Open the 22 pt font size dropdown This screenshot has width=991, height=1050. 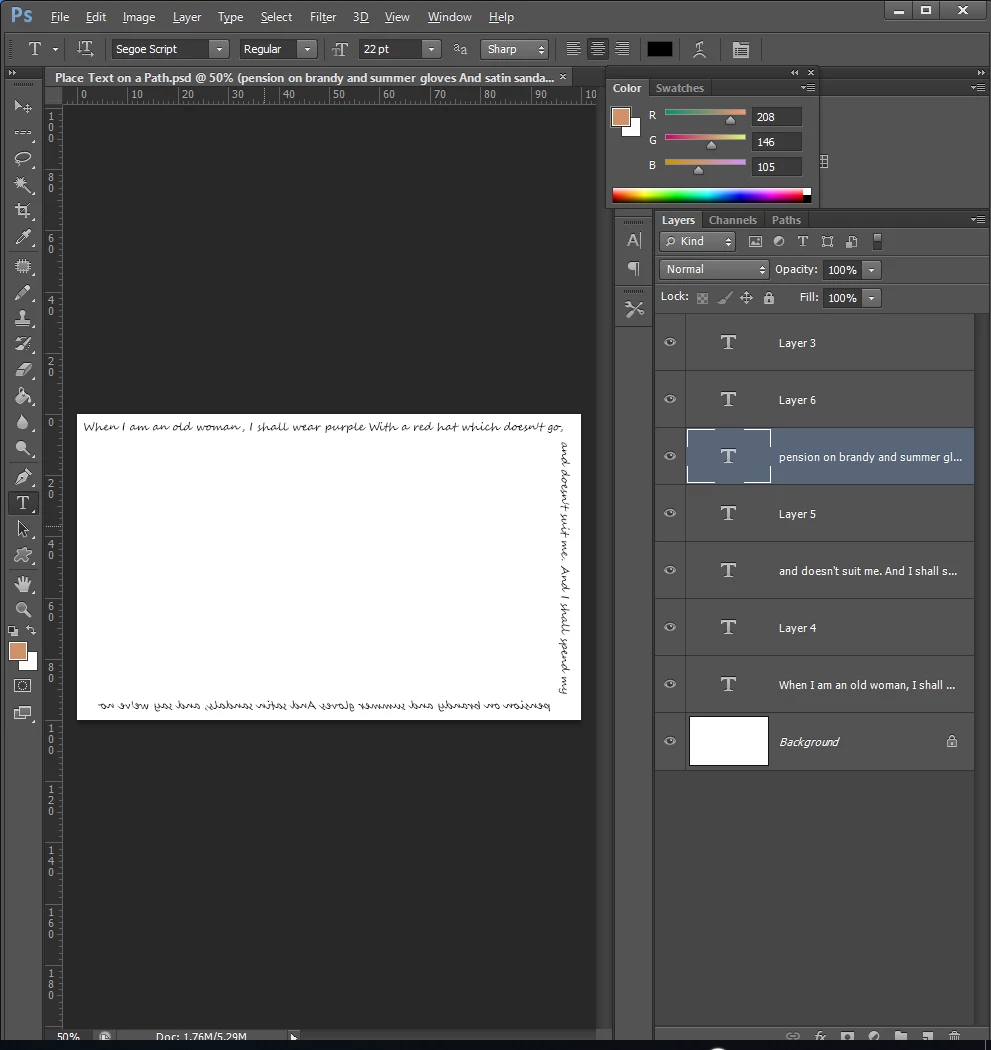[431, 49]
